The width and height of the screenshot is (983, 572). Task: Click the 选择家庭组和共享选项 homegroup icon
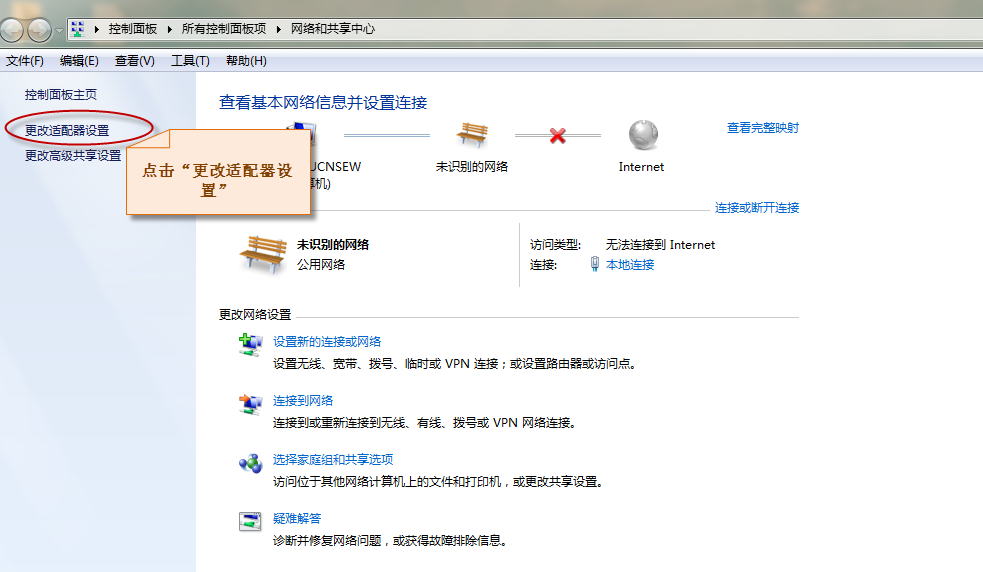pyautogui.click(x=249, y=464)
